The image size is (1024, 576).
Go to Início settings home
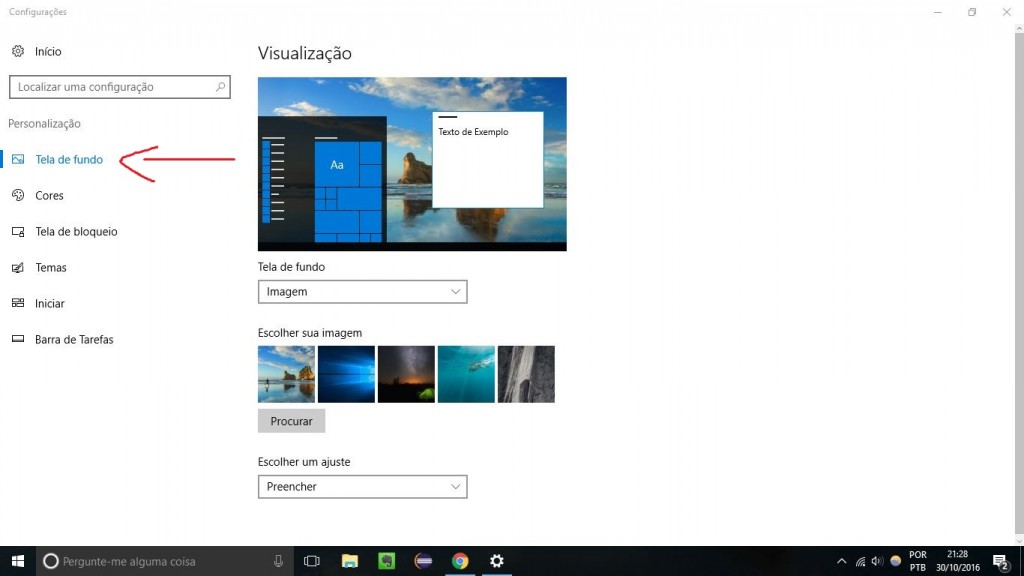click(48, 51)
